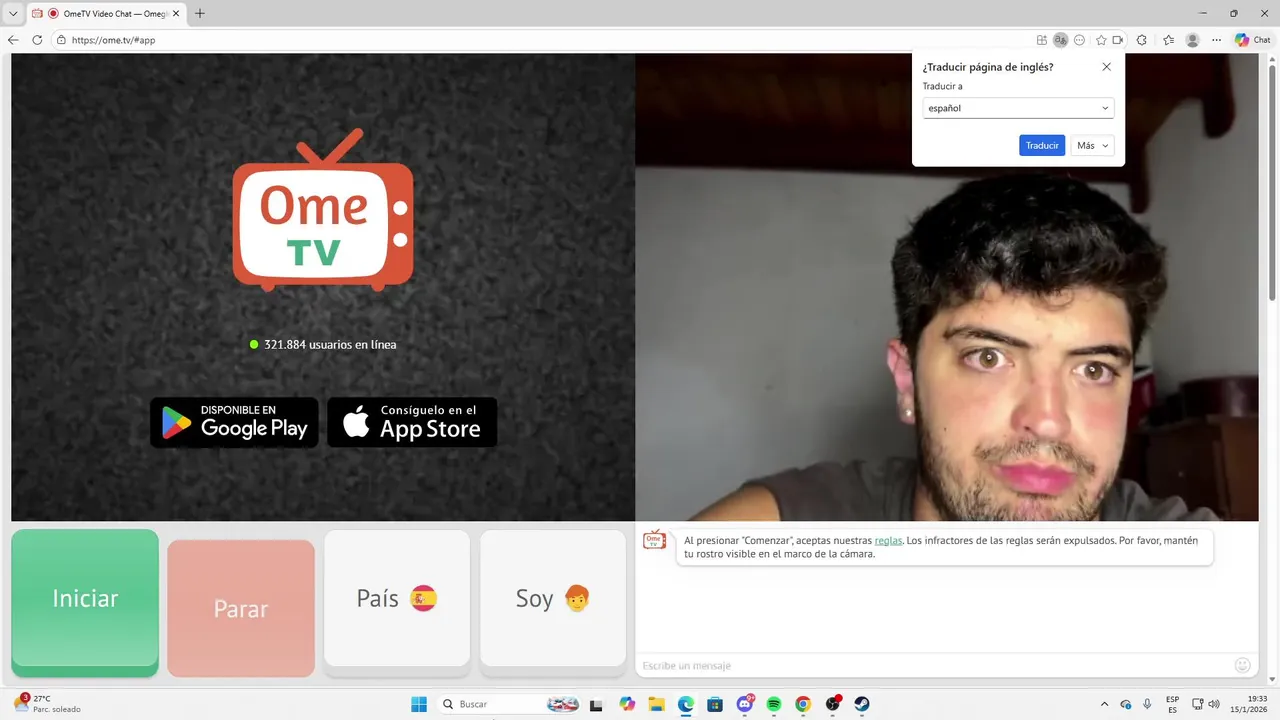Open the favorites list icon

click(x=1168, y=40)
